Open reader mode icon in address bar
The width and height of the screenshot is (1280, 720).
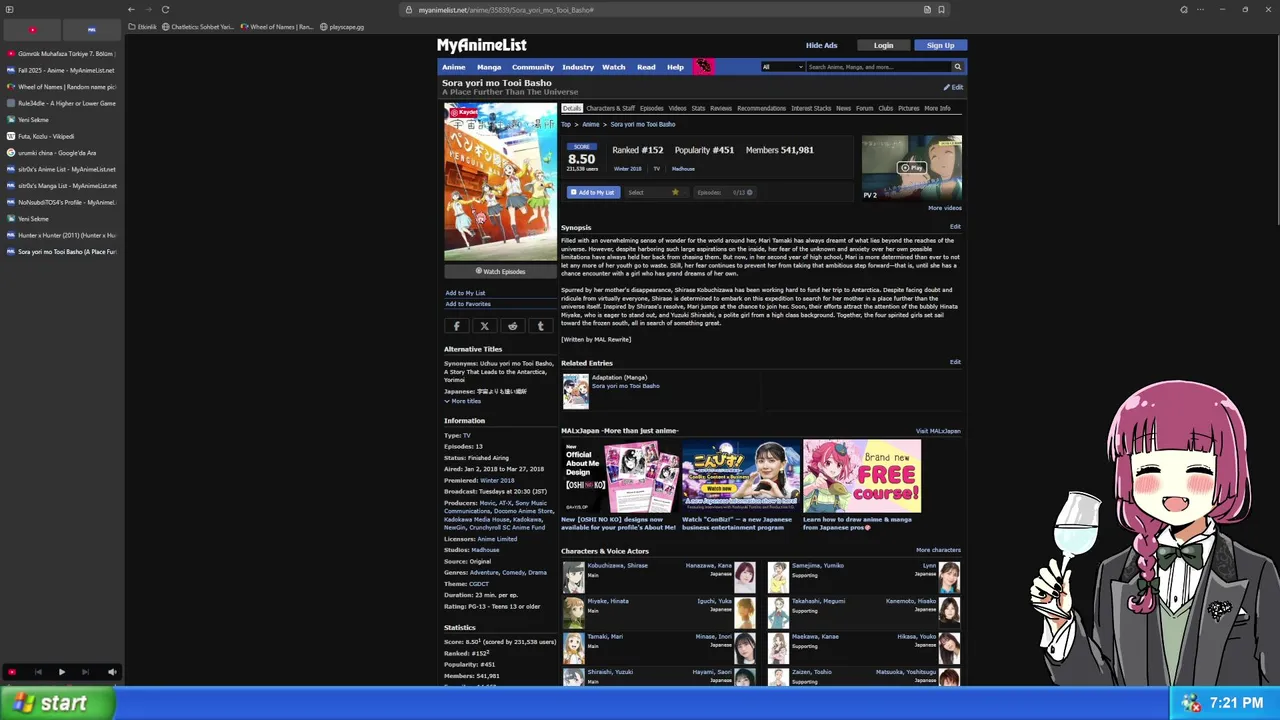(x=927, y=10)
